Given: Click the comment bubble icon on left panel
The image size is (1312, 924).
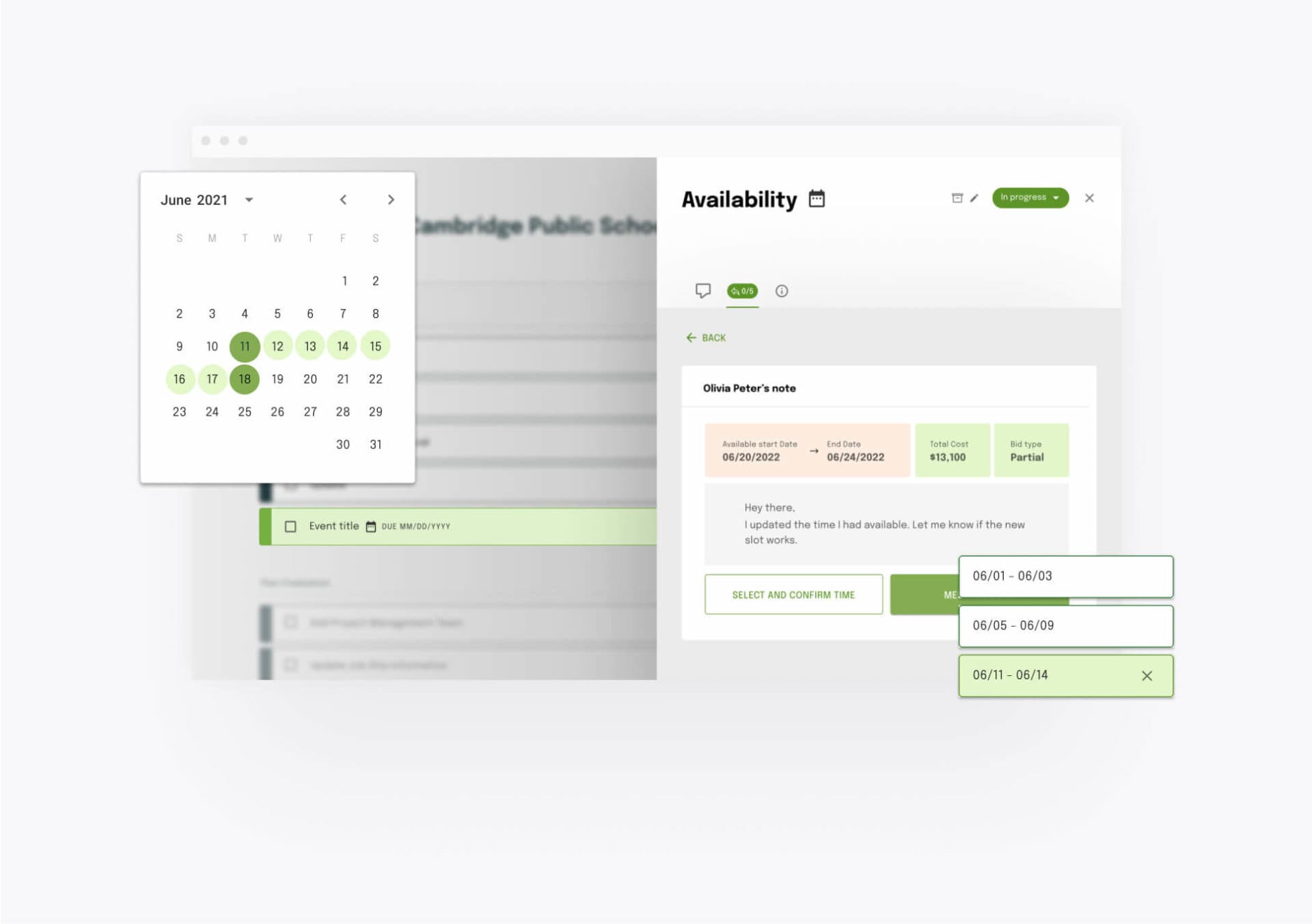Looking at the screenshot, I should pyautogui.click(x=702, y=291).
